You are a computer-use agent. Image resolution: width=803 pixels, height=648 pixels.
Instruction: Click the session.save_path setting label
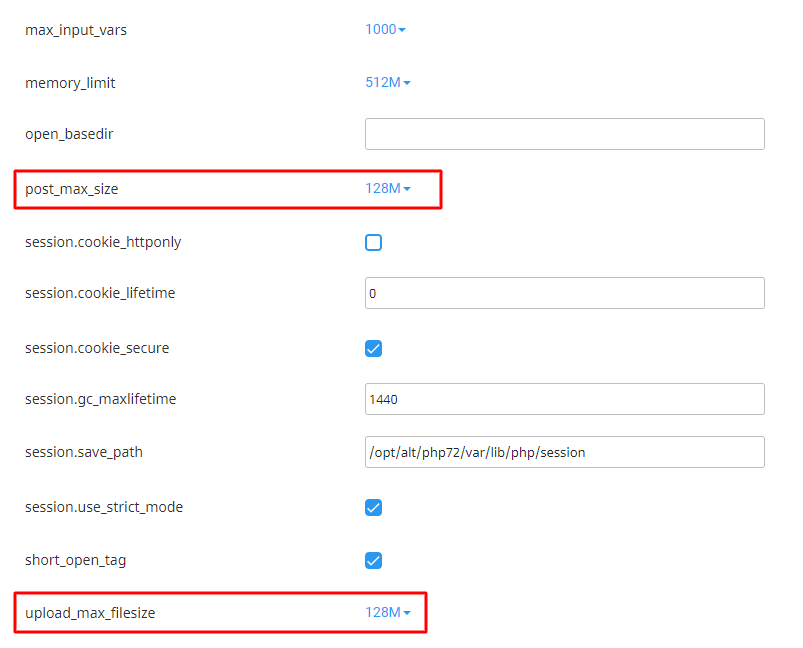click(84, 452)
